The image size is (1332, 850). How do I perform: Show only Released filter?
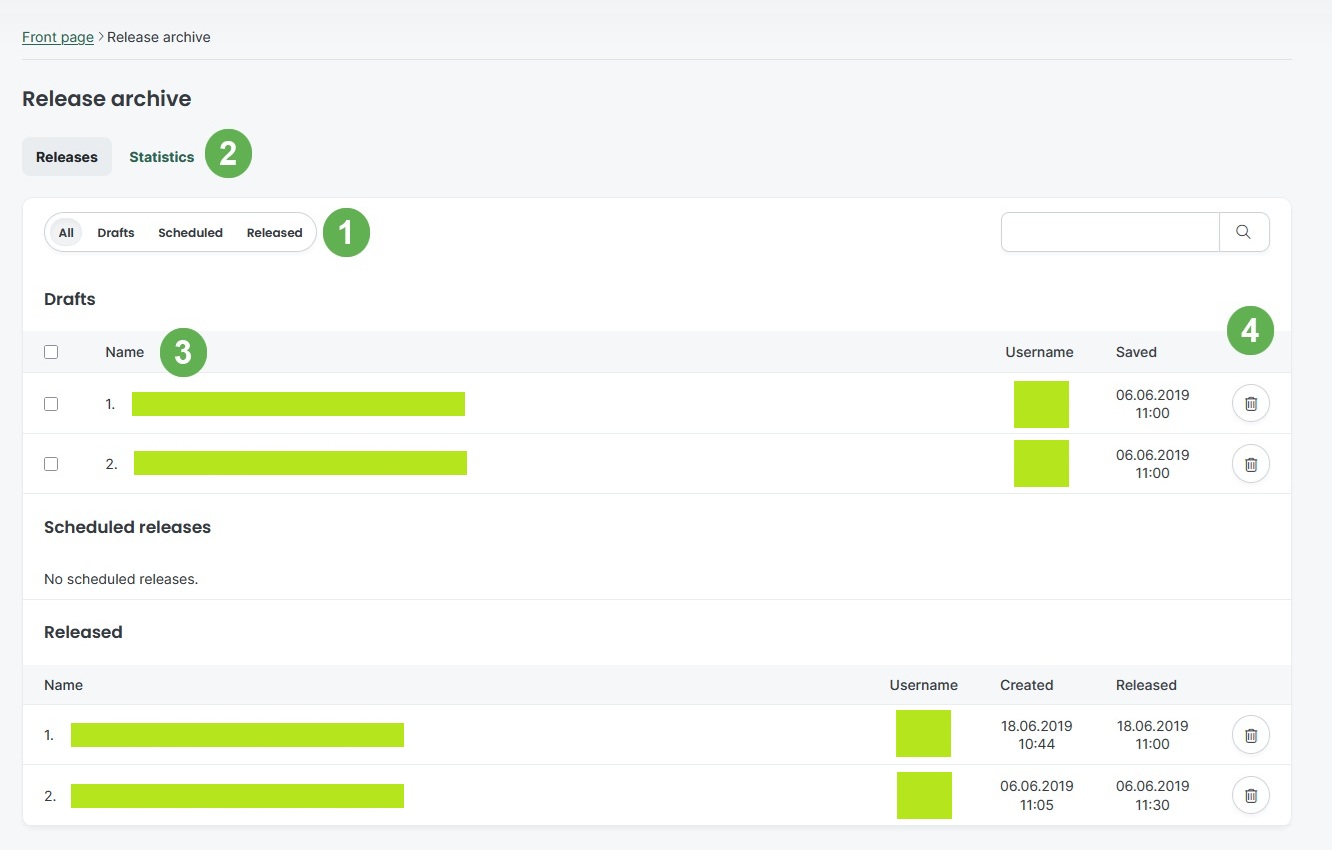274,232
